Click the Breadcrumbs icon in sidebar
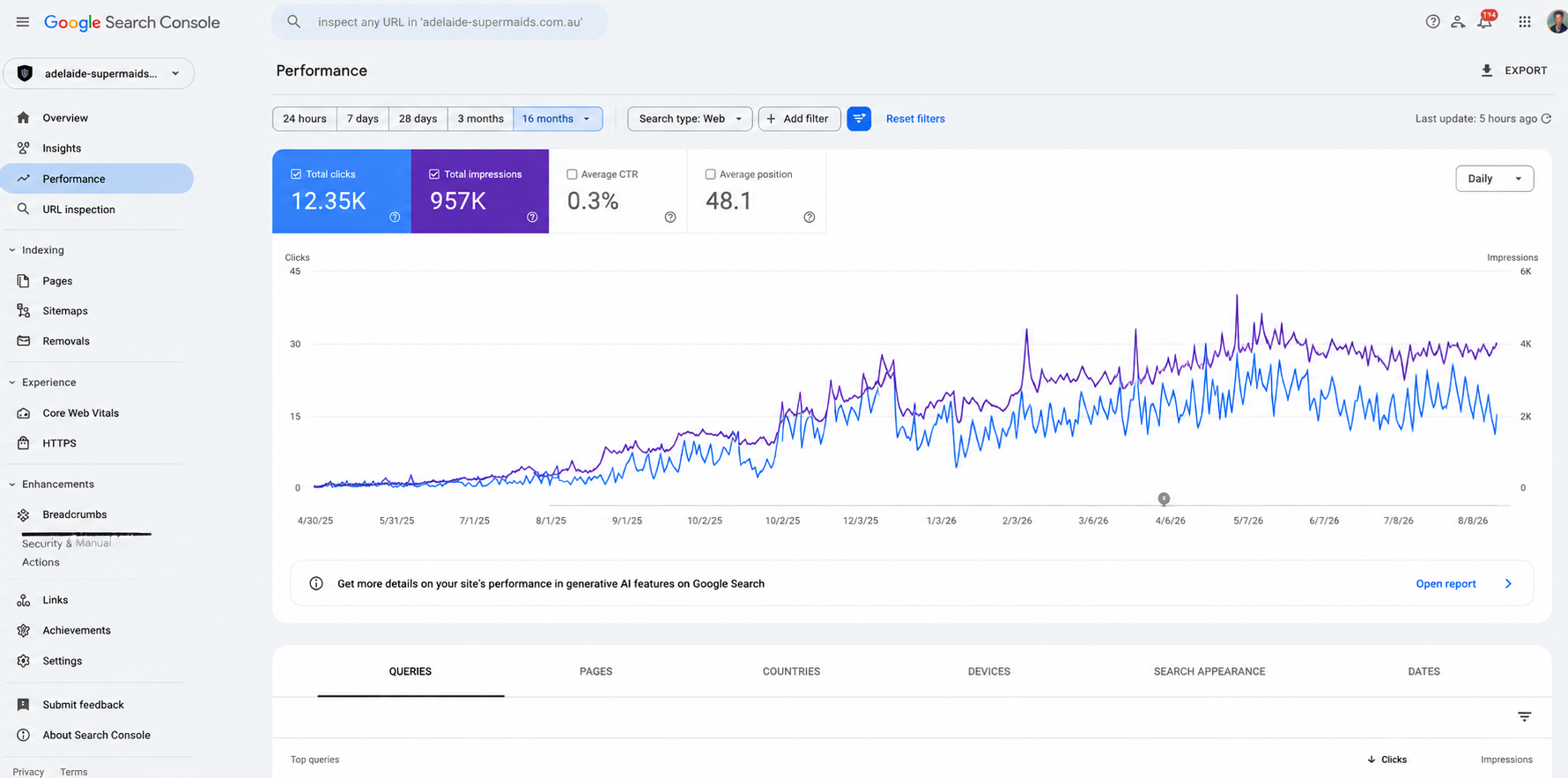The height and width of the screenshot is (778, 1568). [24, 515]
